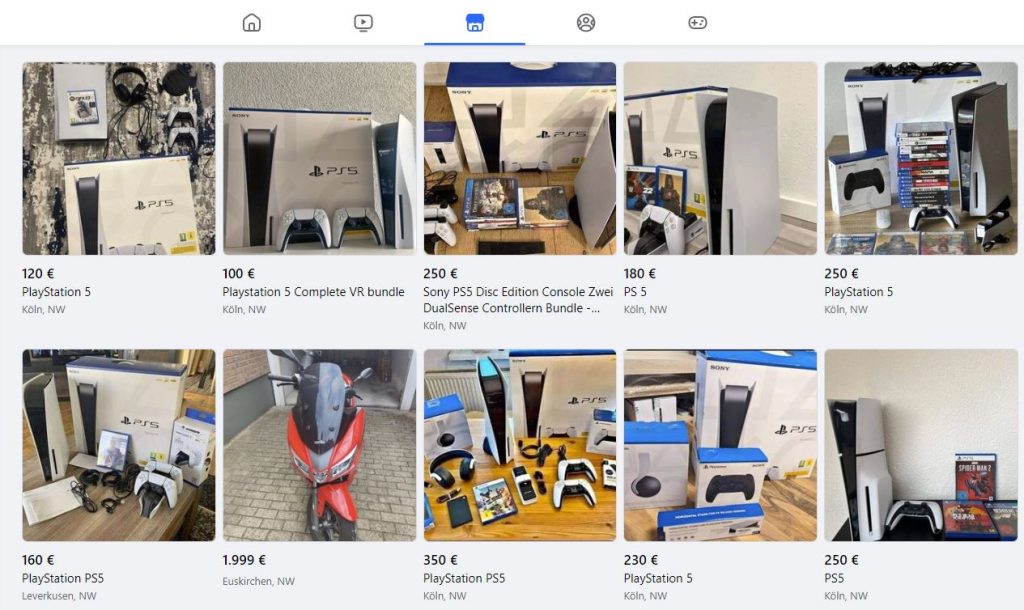Open the 180 € PS 5 listing image
The image size is (1024, 610).
point(720,158)
